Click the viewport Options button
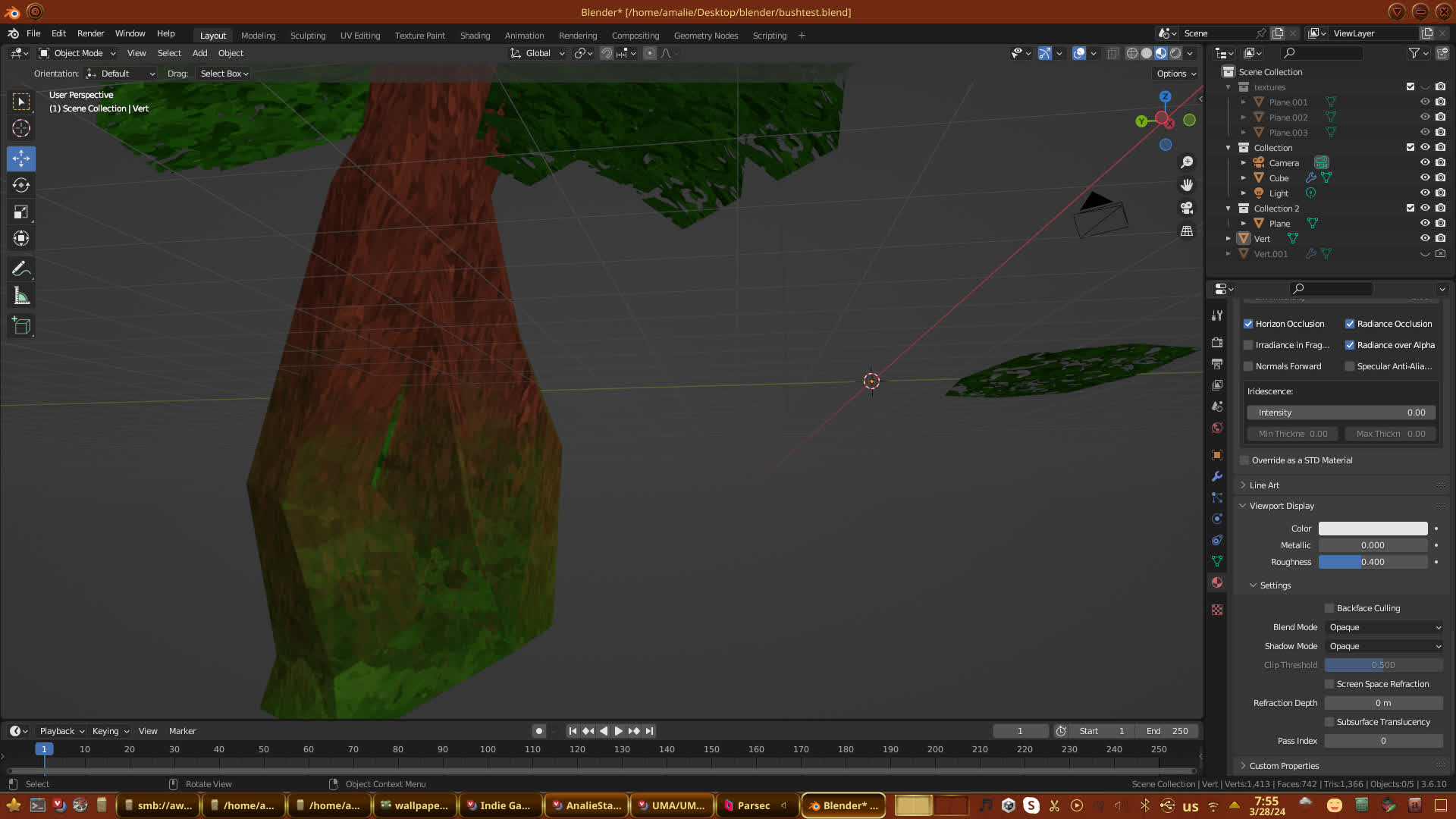The image size is (1456, 819). [1176, 74]
